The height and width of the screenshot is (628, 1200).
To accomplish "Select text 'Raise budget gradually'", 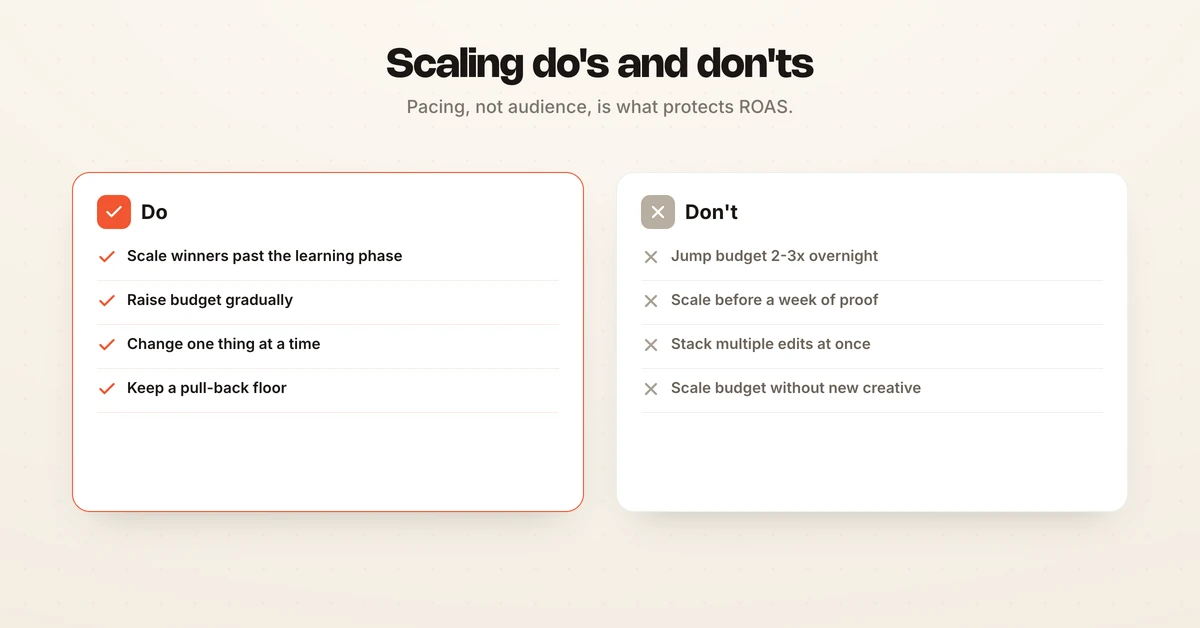I will click(x=210, y=300).
